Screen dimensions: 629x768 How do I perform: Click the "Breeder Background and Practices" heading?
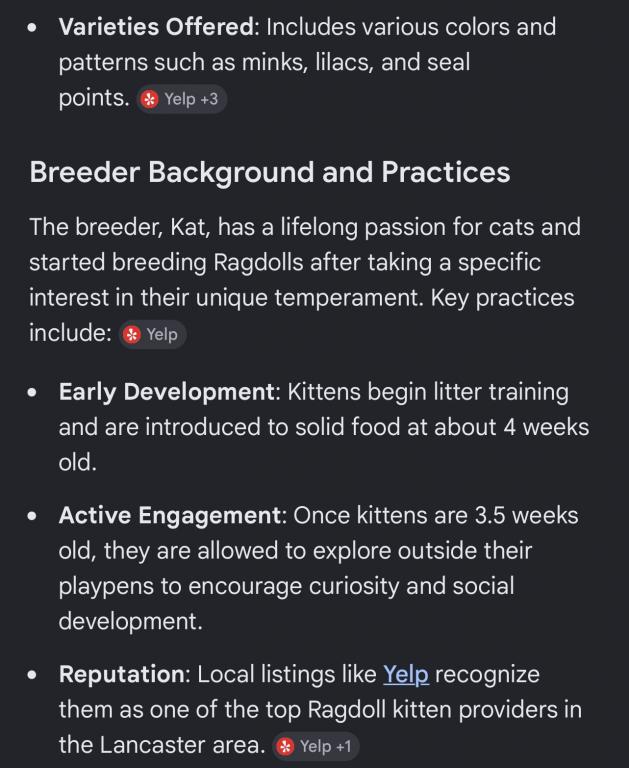pyautogui.click(x=270, y=172)
